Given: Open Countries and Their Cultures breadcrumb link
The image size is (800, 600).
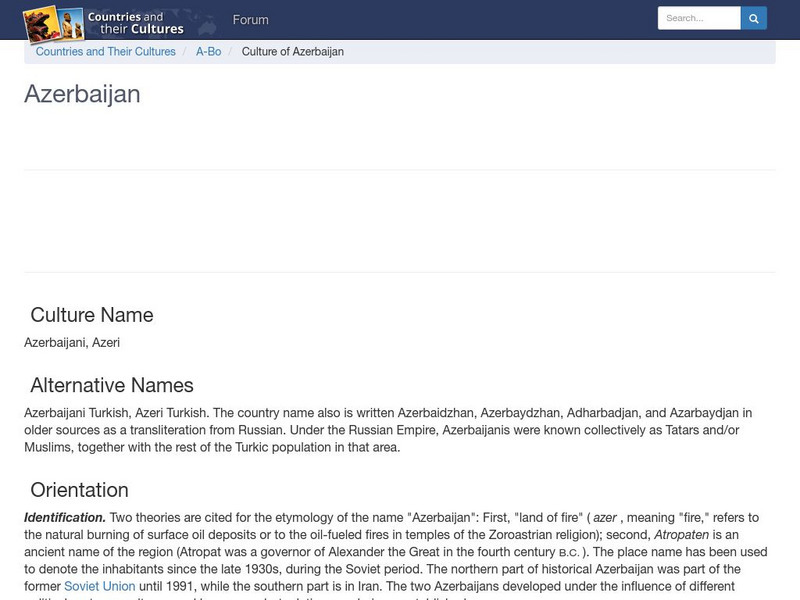Looking at the screenshot, I should pos(106,52).
